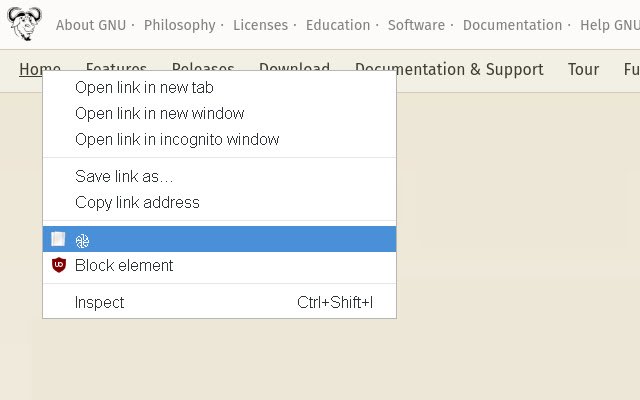Open the Education link
The height and width of the screenshot is (400, 640).
point(338,25)
